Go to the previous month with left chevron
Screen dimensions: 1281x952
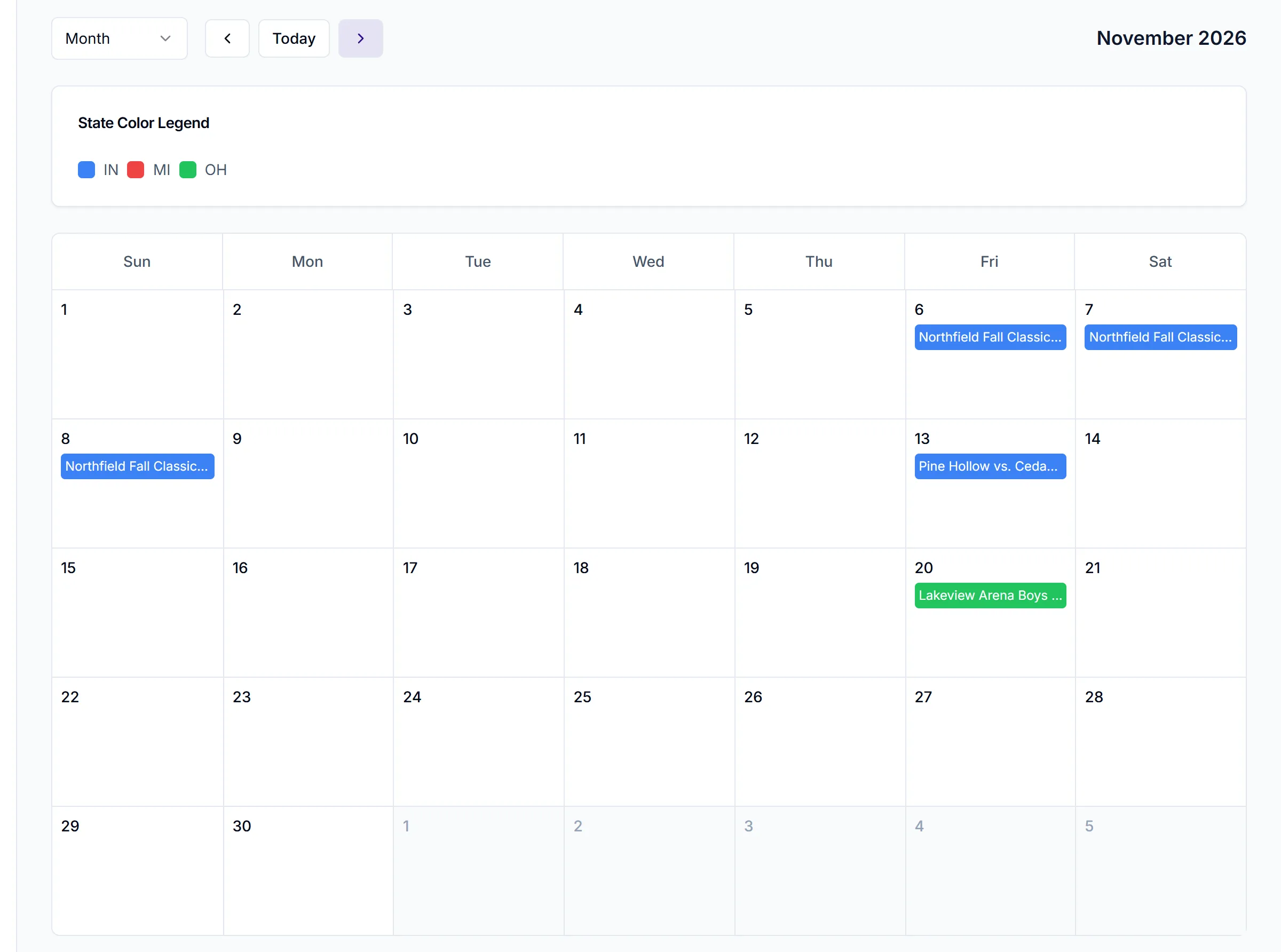pos(227,38)
